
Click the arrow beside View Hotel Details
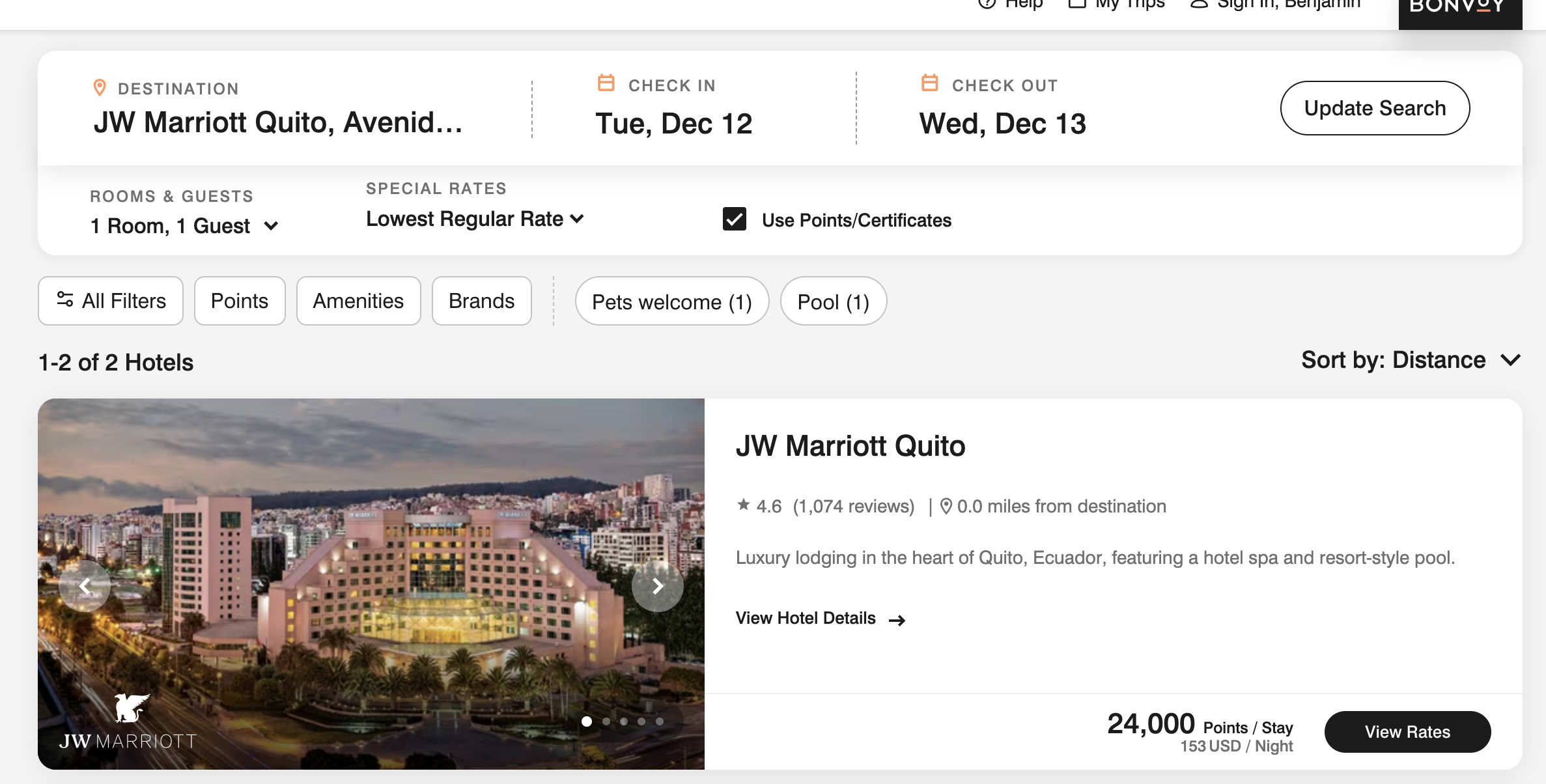(x=897, y=620)
